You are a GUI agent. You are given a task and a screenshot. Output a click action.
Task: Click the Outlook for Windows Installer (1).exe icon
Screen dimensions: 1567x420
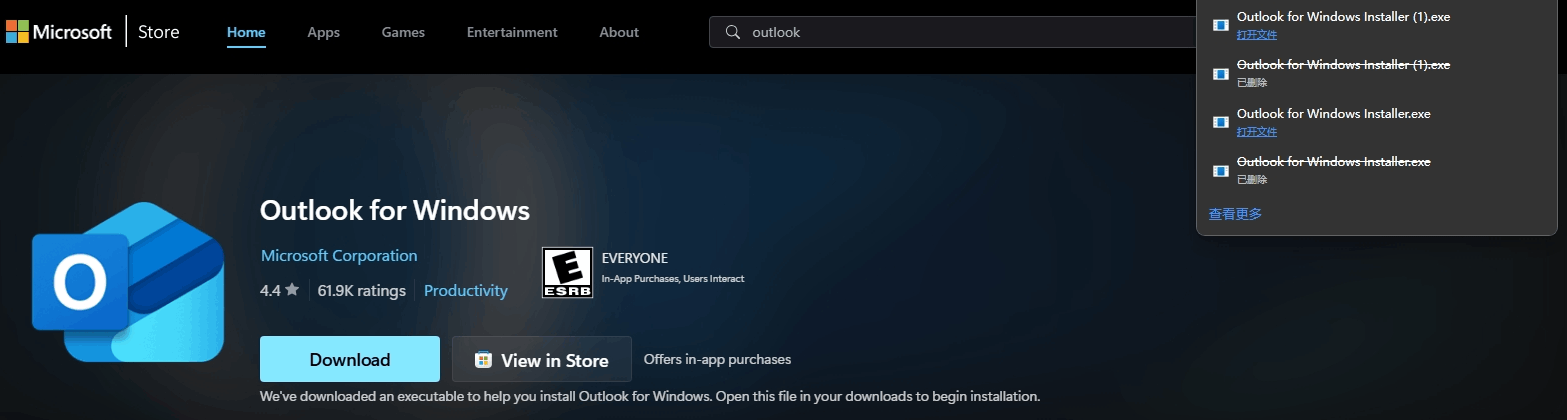click(1220, 25)
